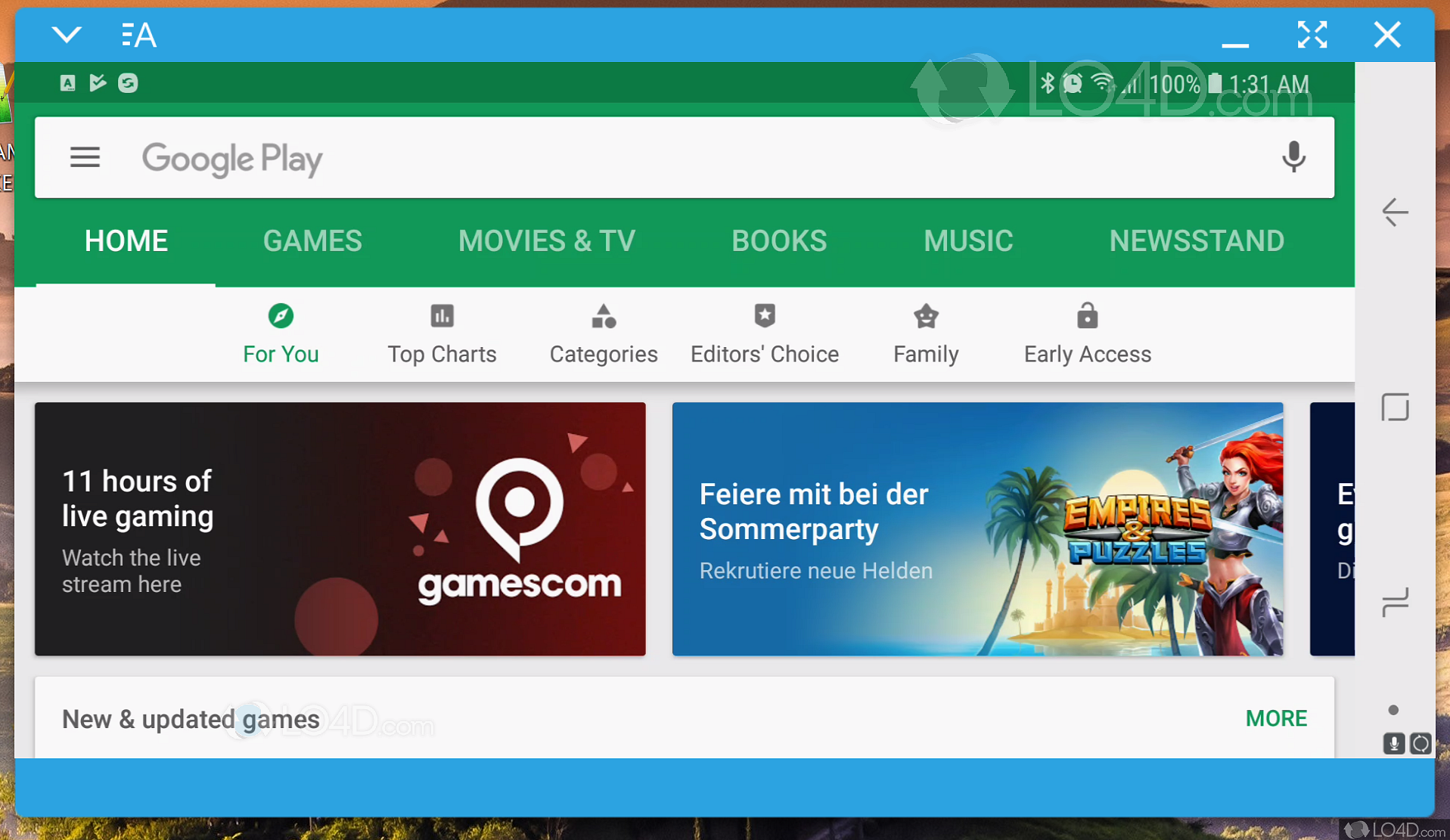Click the side panel menu lines icon
Viewport: 1450px width, 840px height.
1395,603
